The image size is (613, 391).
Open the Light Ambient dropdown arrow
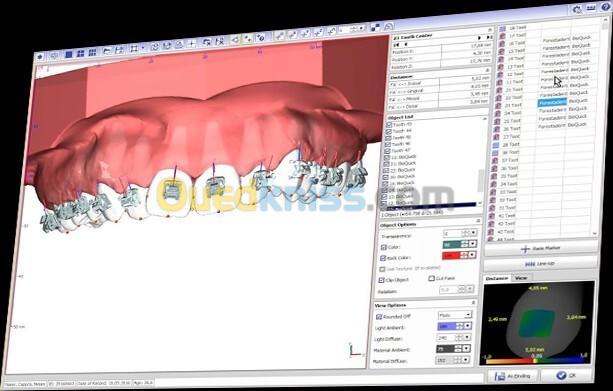(468, 326)
